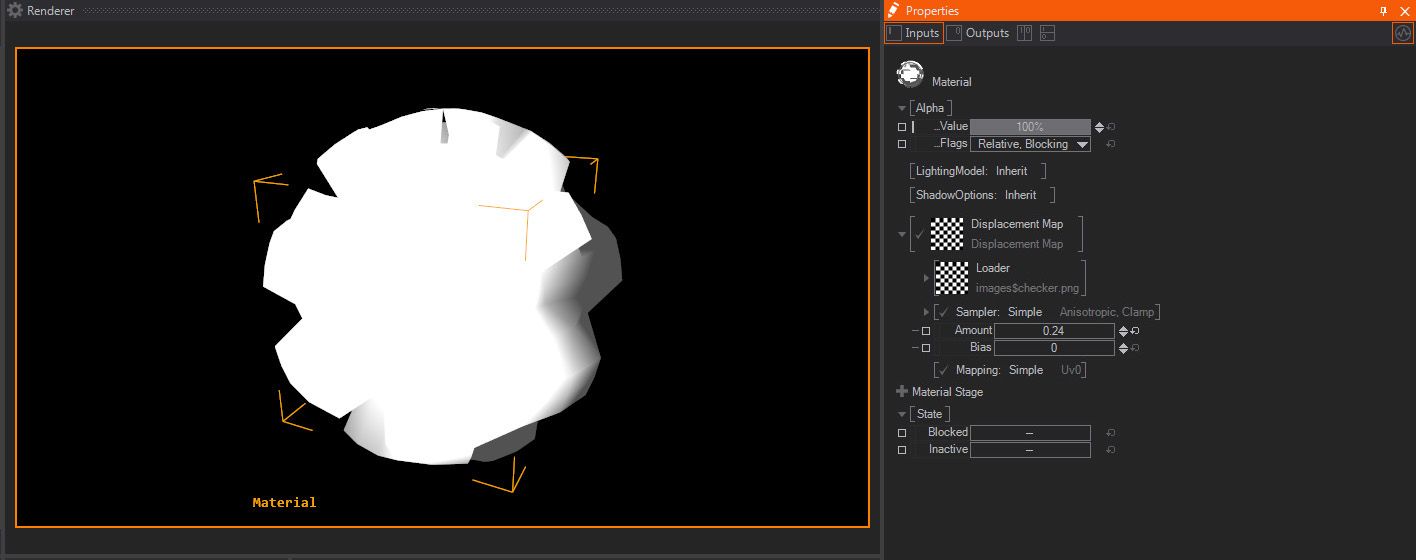Toggle the Sampler checkmark
Viewport: 1416px width, 560px height.
(943, 312)
